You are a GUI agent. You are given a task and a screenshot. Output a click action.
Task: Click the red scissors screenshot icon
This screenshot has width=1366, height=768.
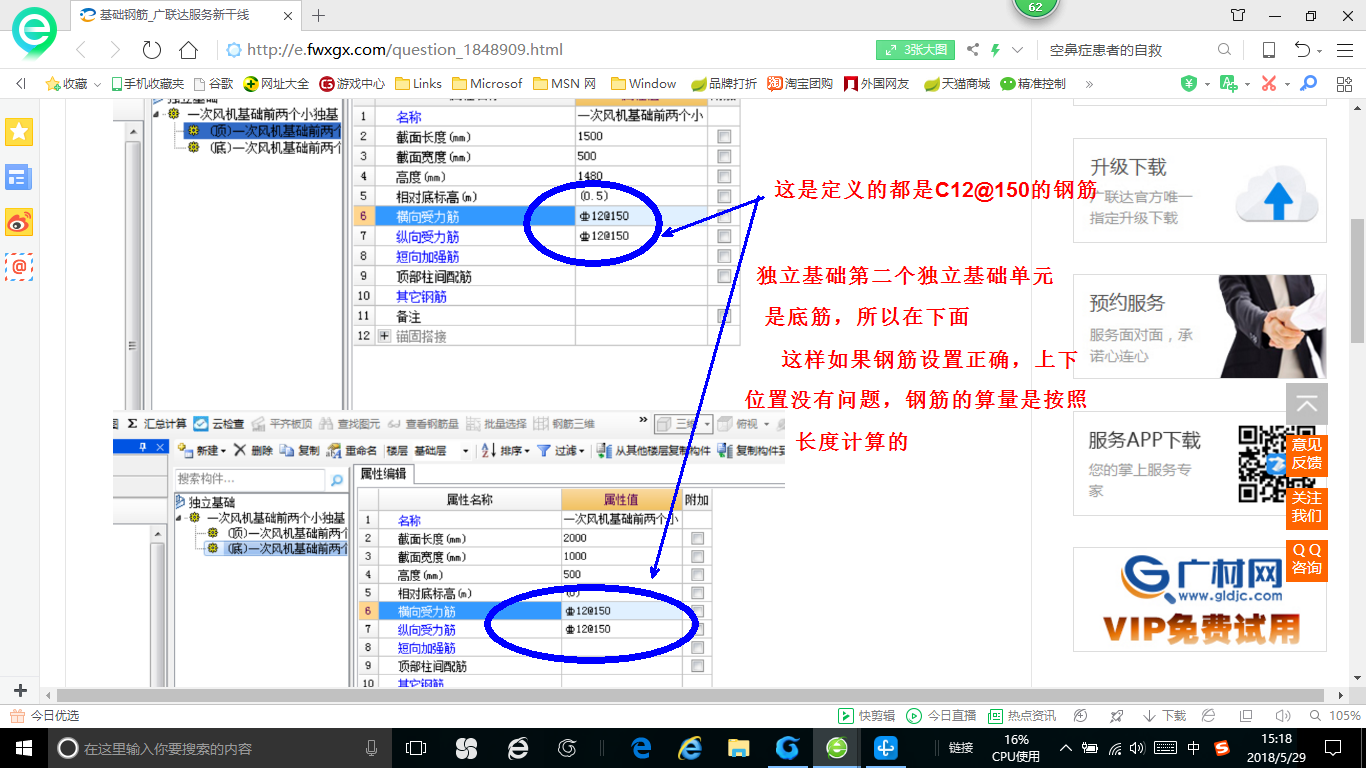click(1268, 84)
